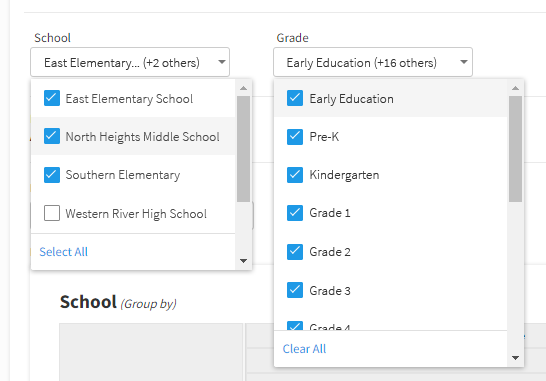This screenshot has height=381, width=546.
Task: Uncheck East Elementary School checkbox
Action: coord(52,98)
